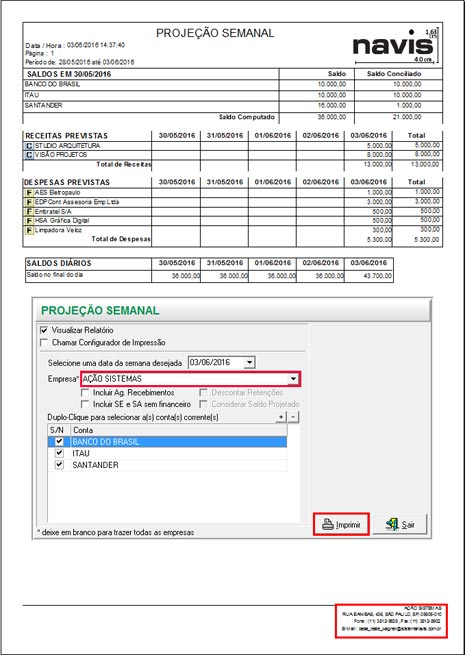The width and height of the screenshot is (466, 657).
Task: Click the Imprimir button
Action: tap(341, 524)
